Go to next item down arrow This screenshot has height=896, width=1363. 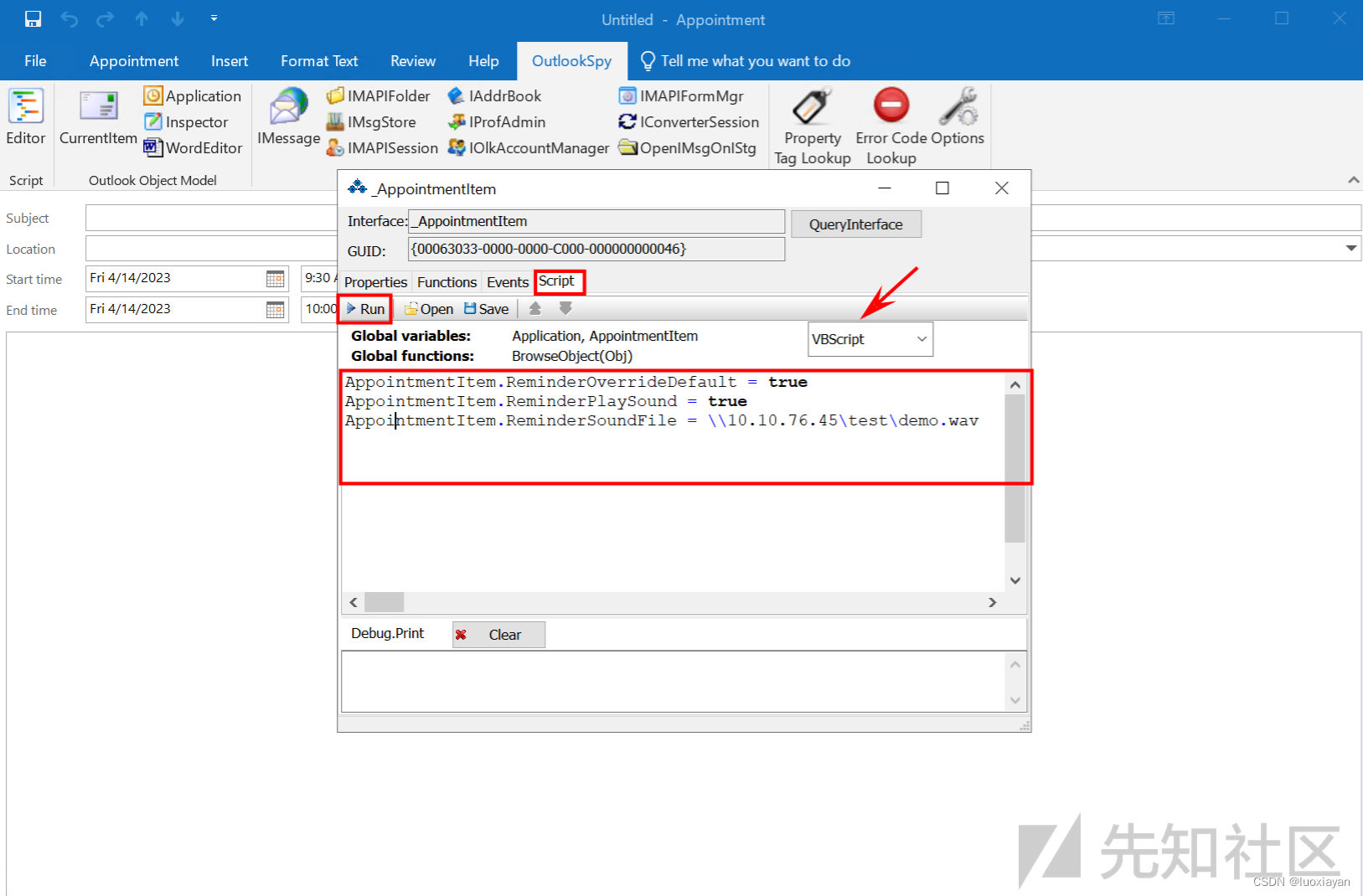178,18
